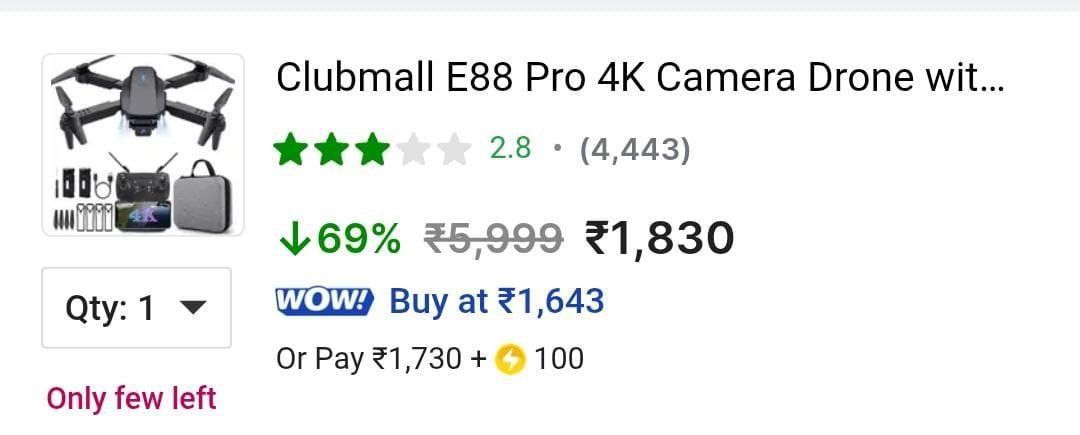Click the ₹1,830 current price
1080x435 pixels.
tap(659, 238)
